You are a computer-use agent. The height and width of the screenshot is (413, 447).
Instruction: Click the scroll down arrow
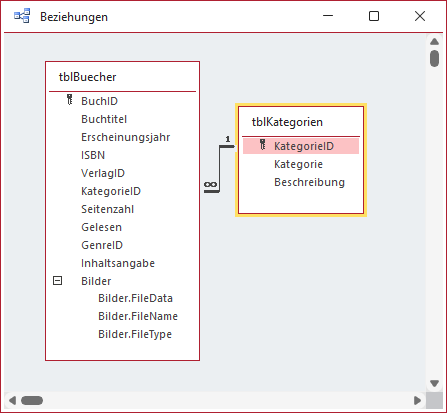pyautogui.click(x=434, y=383)
